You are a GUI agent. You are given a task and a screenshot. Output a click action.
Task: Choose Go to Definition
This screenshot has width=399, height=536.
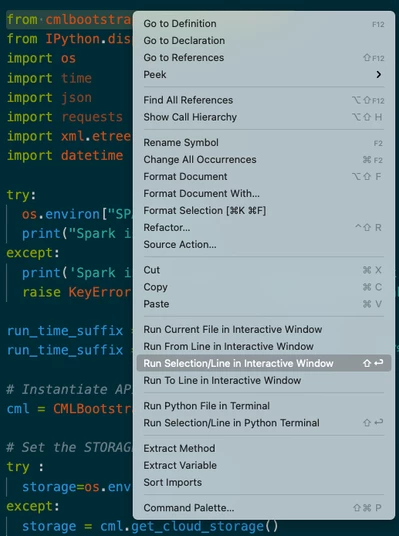click(x=264, y=24)
